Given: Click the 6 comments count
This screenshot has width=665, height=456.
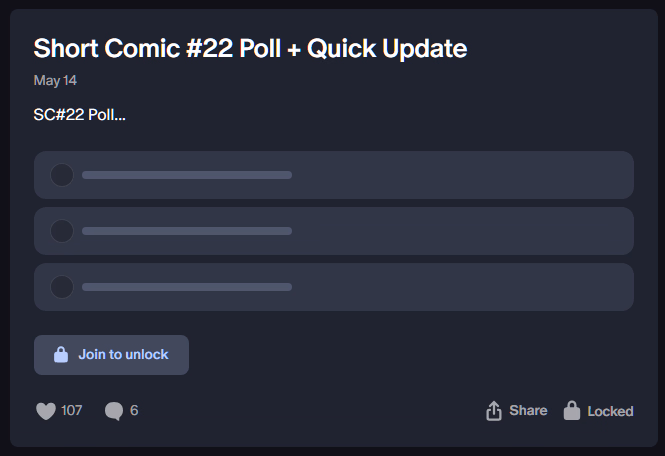Looking at the screenshot, I should click(134, 410).
